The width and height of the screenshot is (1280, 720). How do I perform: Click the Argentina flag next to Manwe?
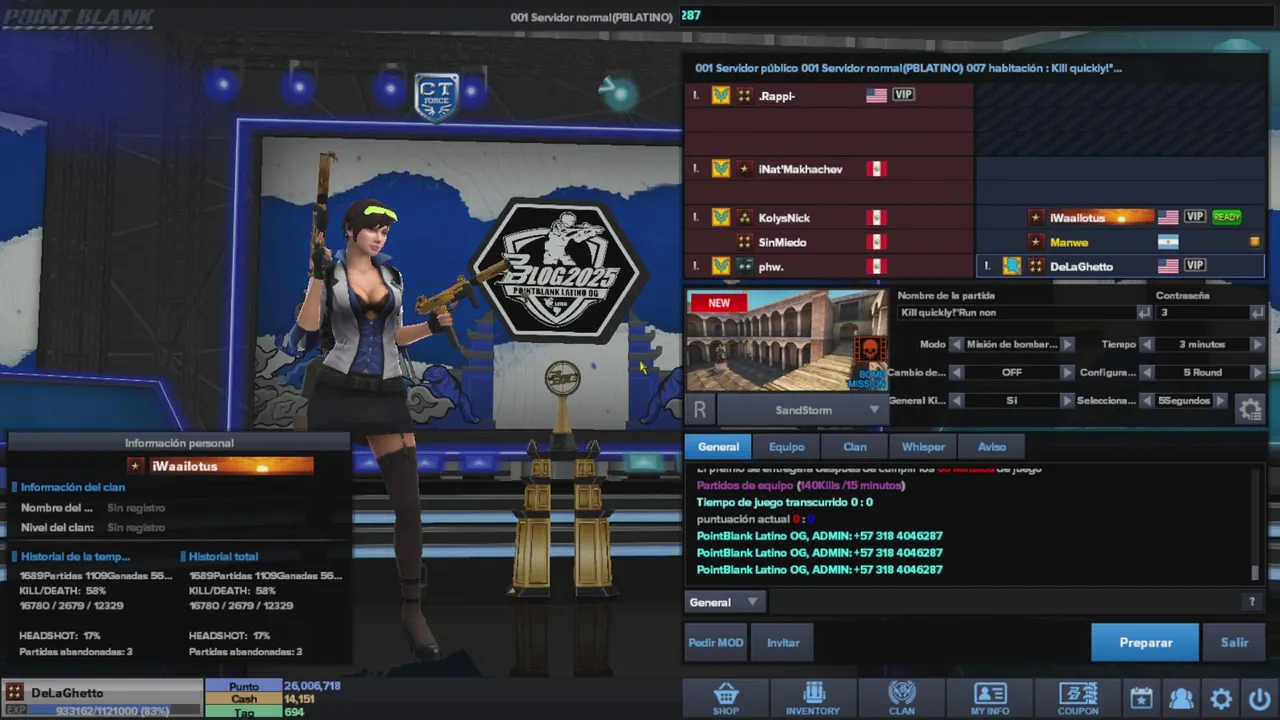pos(1168,242)
